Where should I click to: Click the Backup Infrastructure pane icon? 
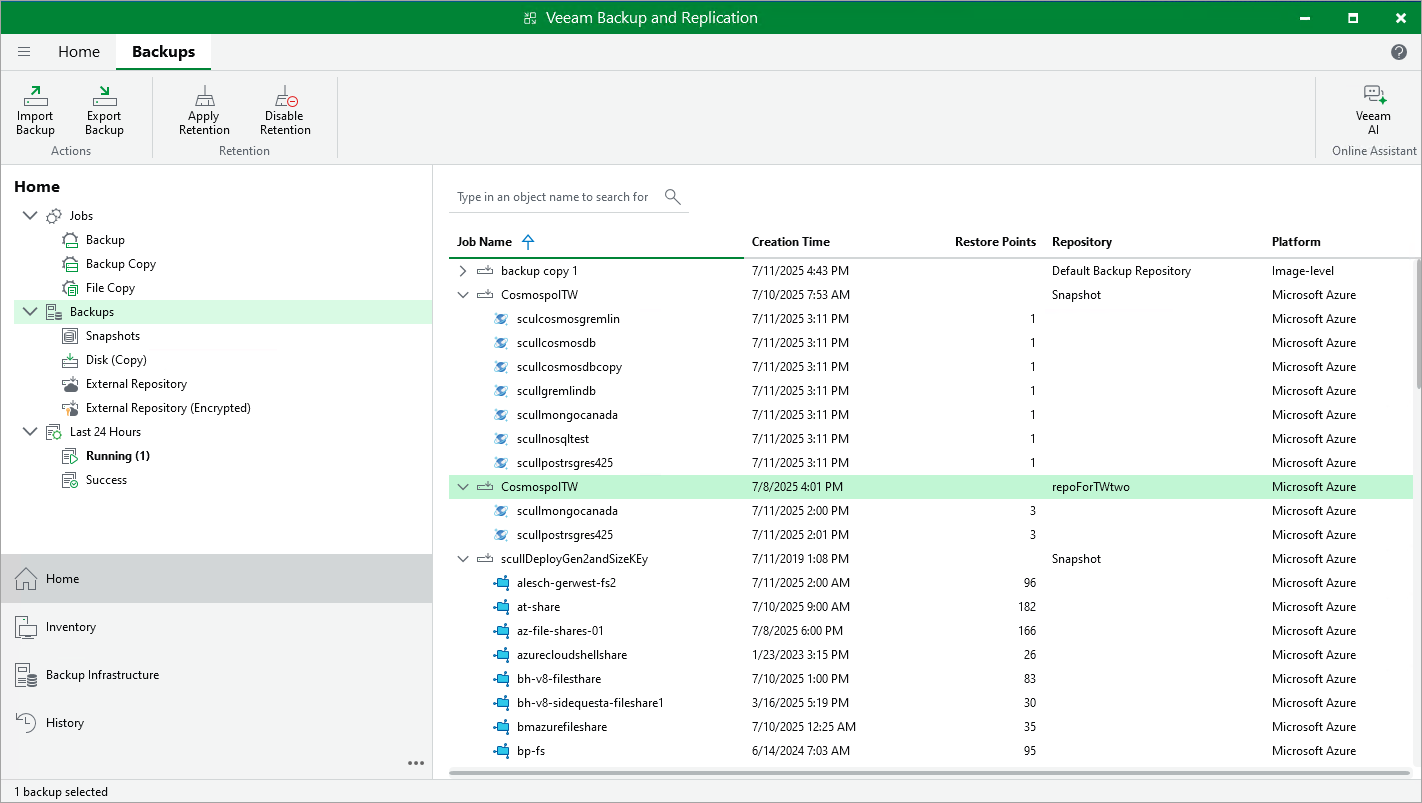[26, 675]
